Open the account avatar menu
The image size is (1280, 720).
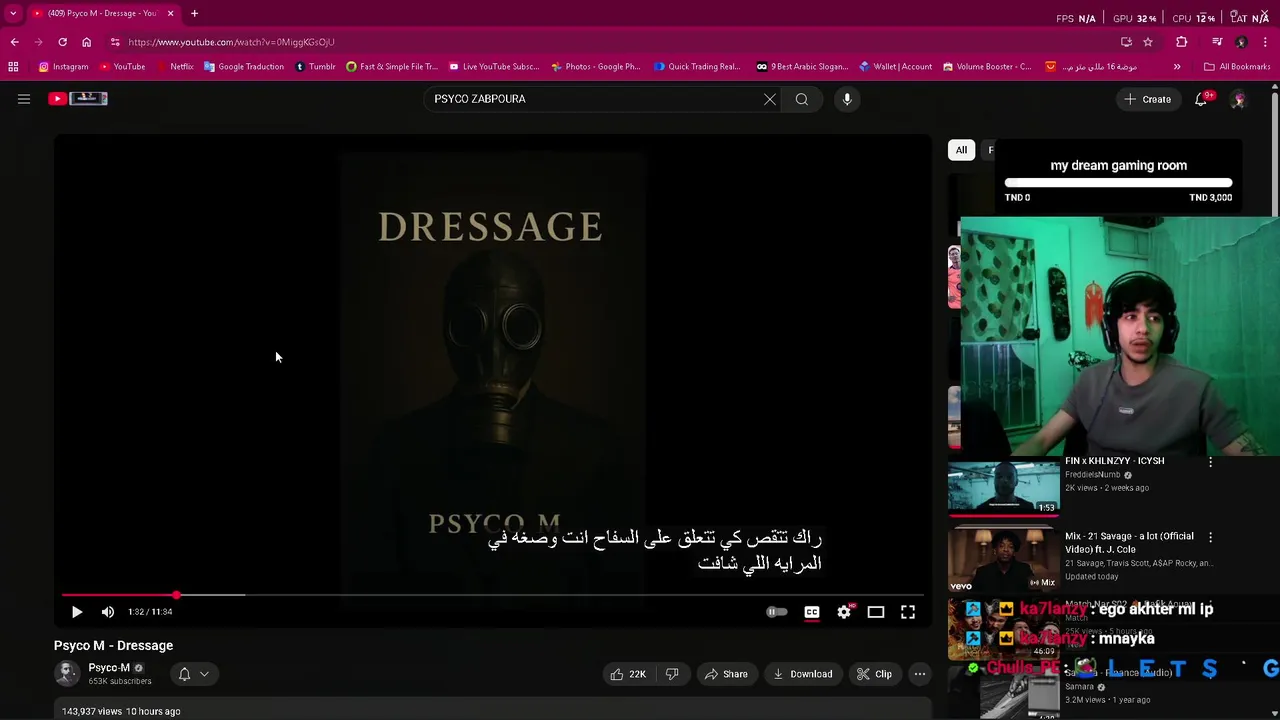(x=1238, y=99)
